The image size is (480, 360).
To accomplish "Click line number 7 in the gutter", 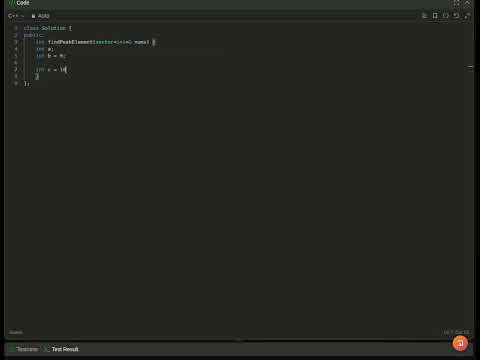I will coord(16,70).
